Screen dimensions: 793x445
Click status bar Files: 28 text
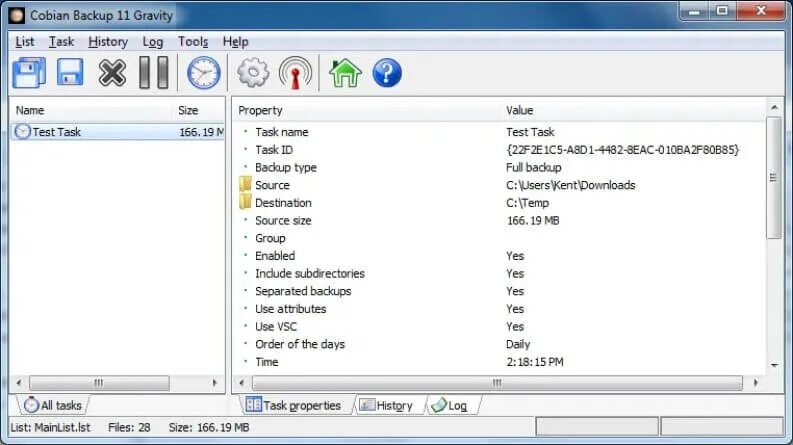[x=129, y=427]
